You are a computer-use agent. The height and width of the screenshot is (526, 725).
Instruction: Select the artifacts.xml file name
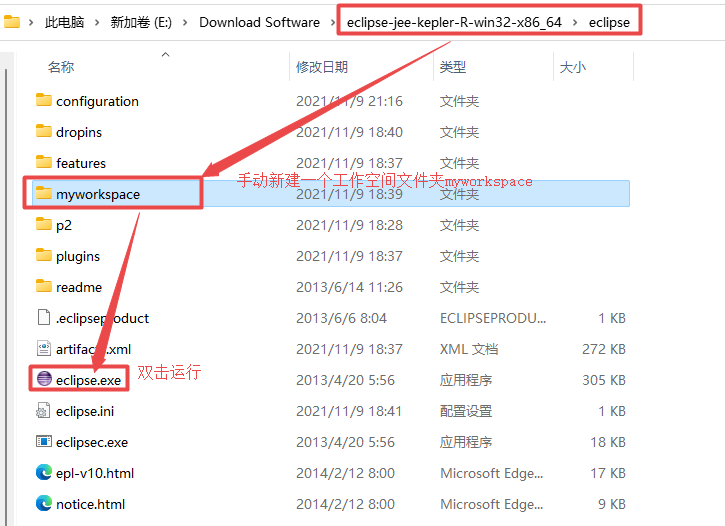[93, 349]
